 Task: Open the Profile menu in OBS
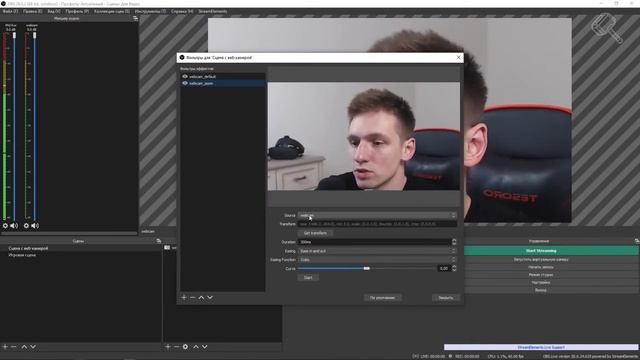point(77,11)
